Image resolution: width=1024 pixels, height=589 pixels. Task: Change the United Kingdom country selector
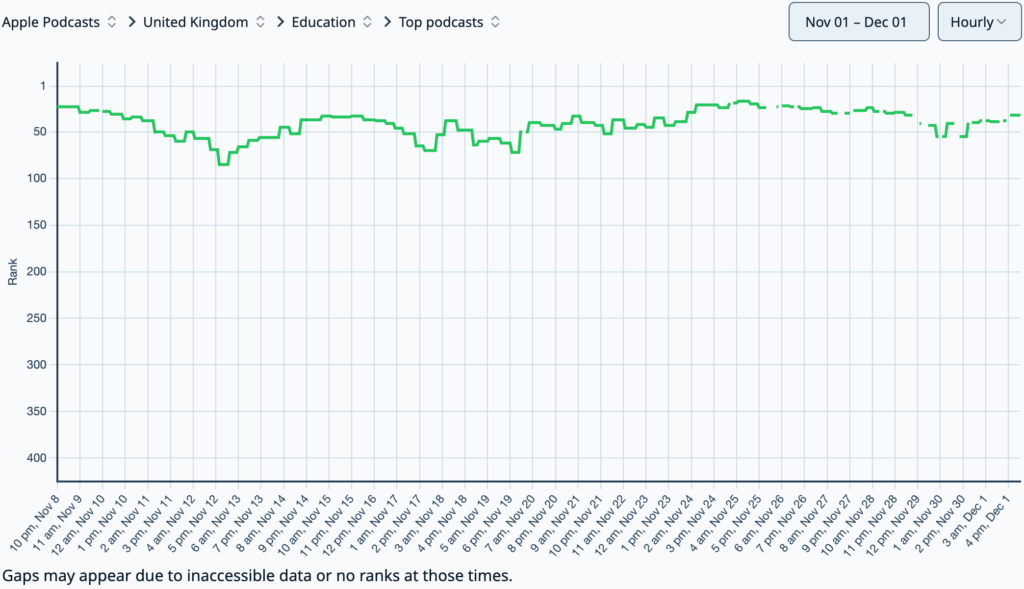(204, 22)
